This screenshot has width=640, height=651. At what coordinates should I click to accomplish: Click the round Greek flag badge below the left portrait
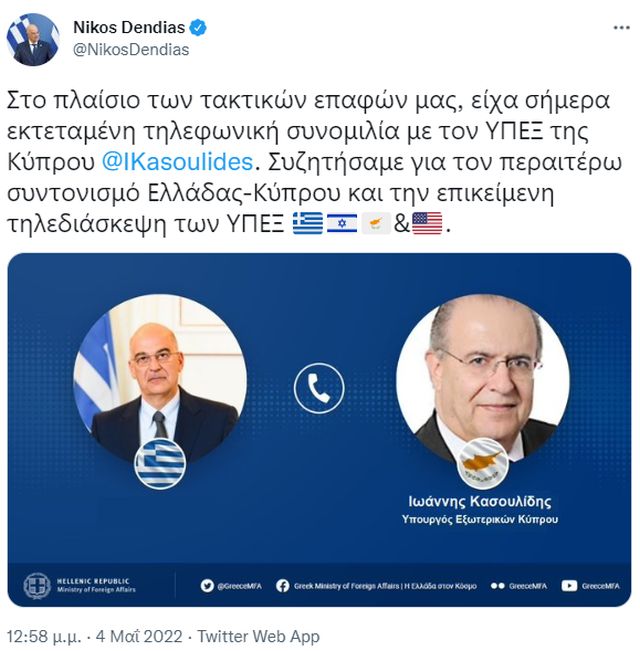pyautogui.click(x=160, y=464)
